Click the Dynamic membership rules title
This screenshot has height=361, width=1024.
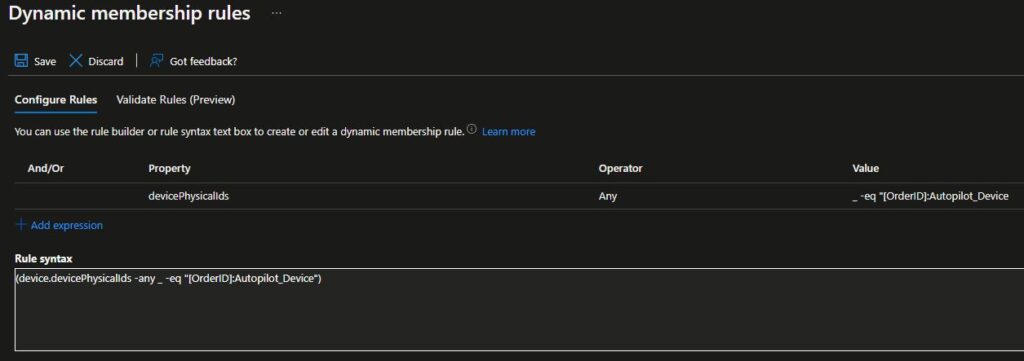129,14
